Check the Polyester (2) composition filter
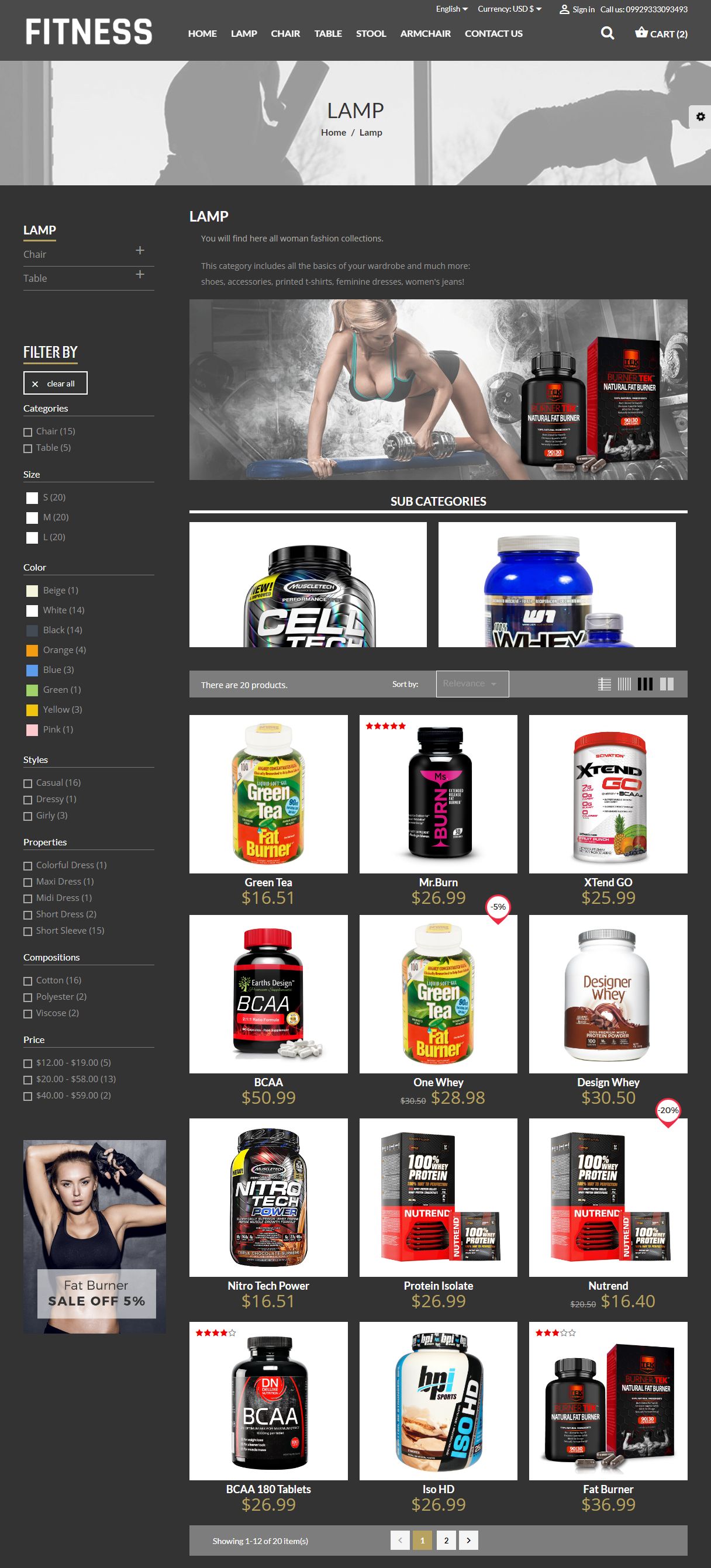Image resolution: width=711 pixels, height=1568 pixels. 27,997
